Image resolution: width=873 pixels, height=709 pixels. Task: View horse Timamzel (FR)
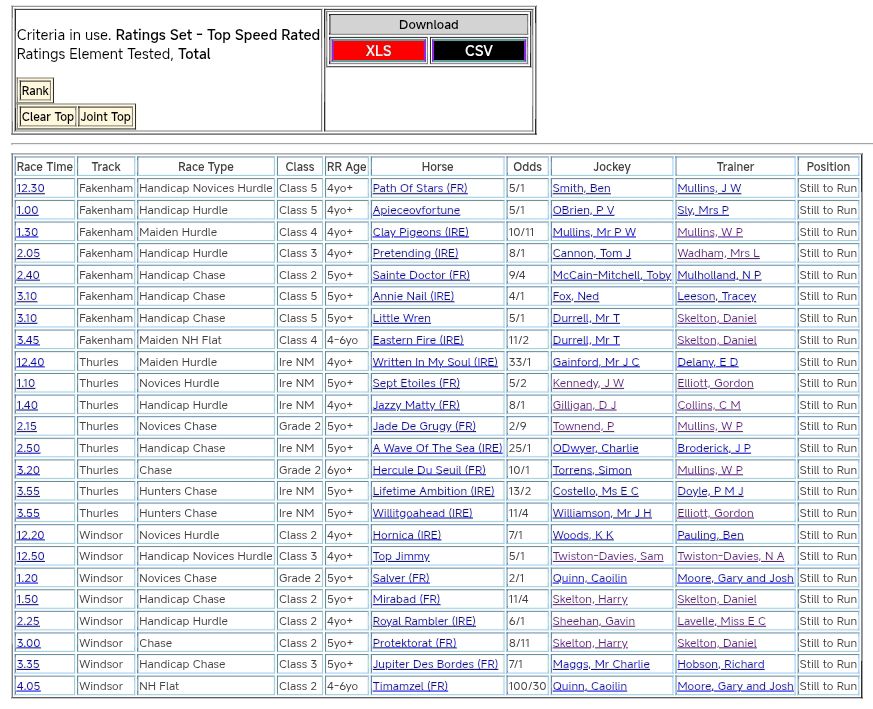pos(410,686)
